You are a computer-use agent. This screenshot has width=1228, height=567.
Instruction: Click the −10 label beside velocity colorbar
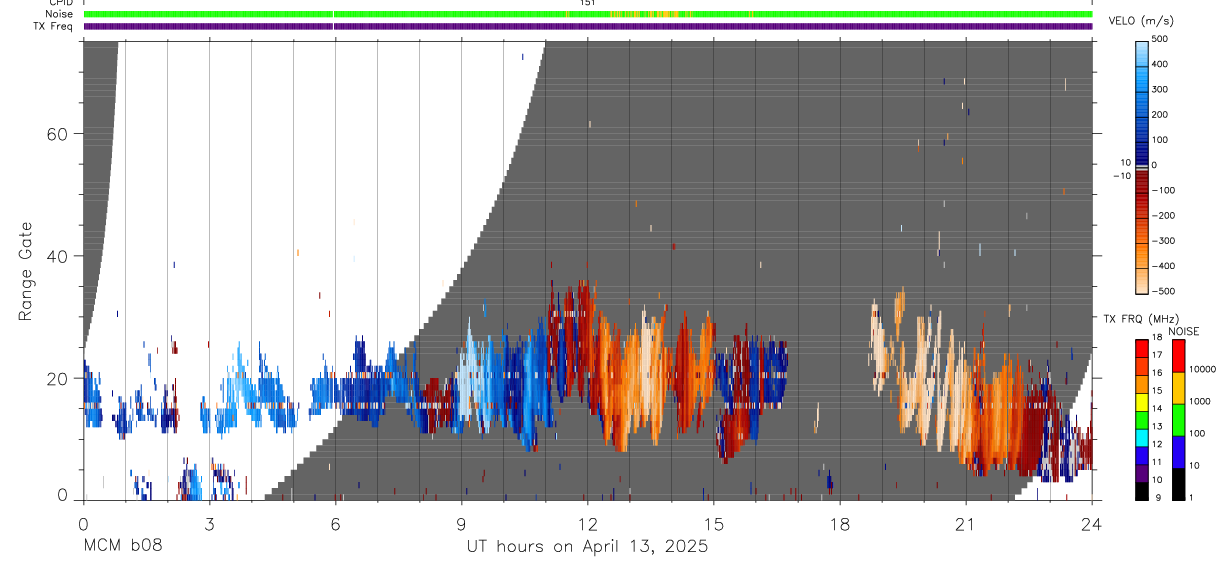click(x=1121, y=176)
